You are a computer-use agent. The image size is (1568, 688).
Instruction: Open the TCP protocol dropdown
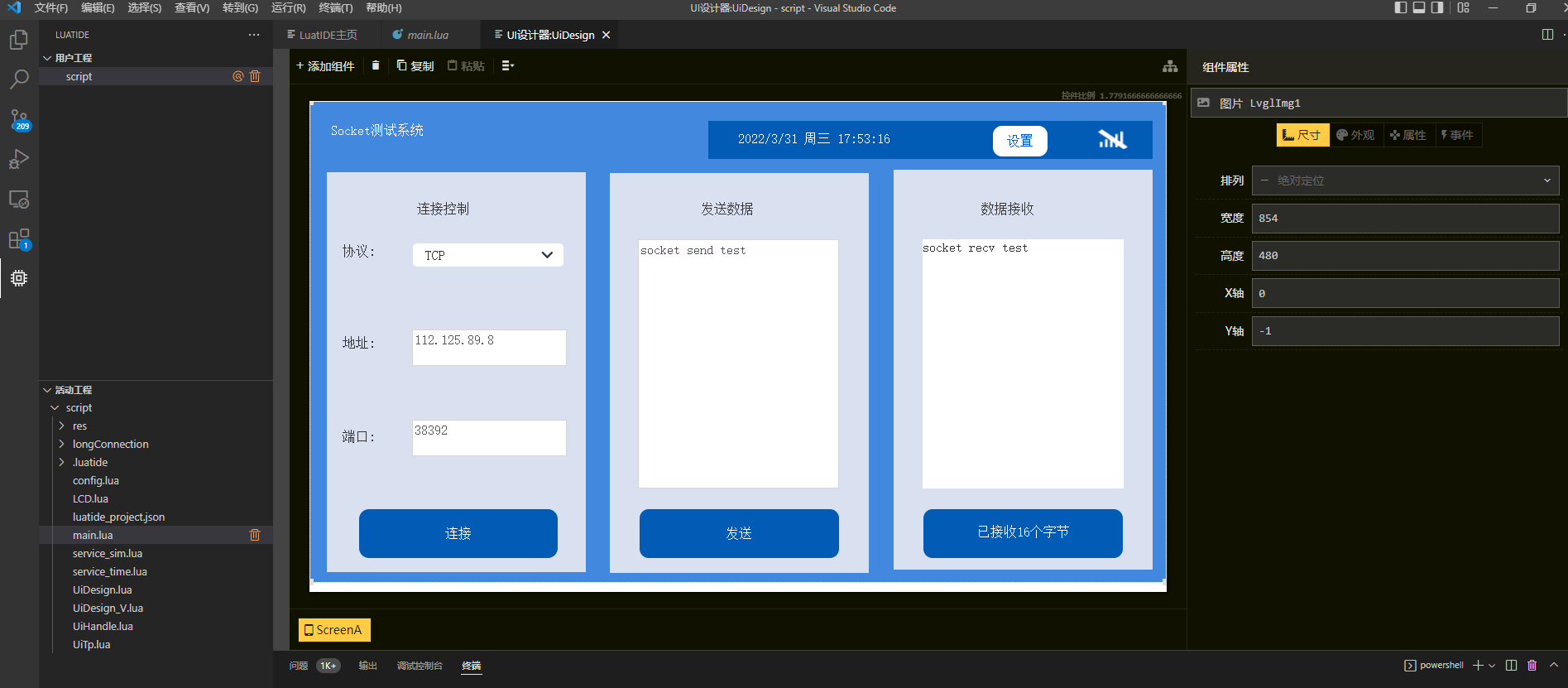coord(488,255)
